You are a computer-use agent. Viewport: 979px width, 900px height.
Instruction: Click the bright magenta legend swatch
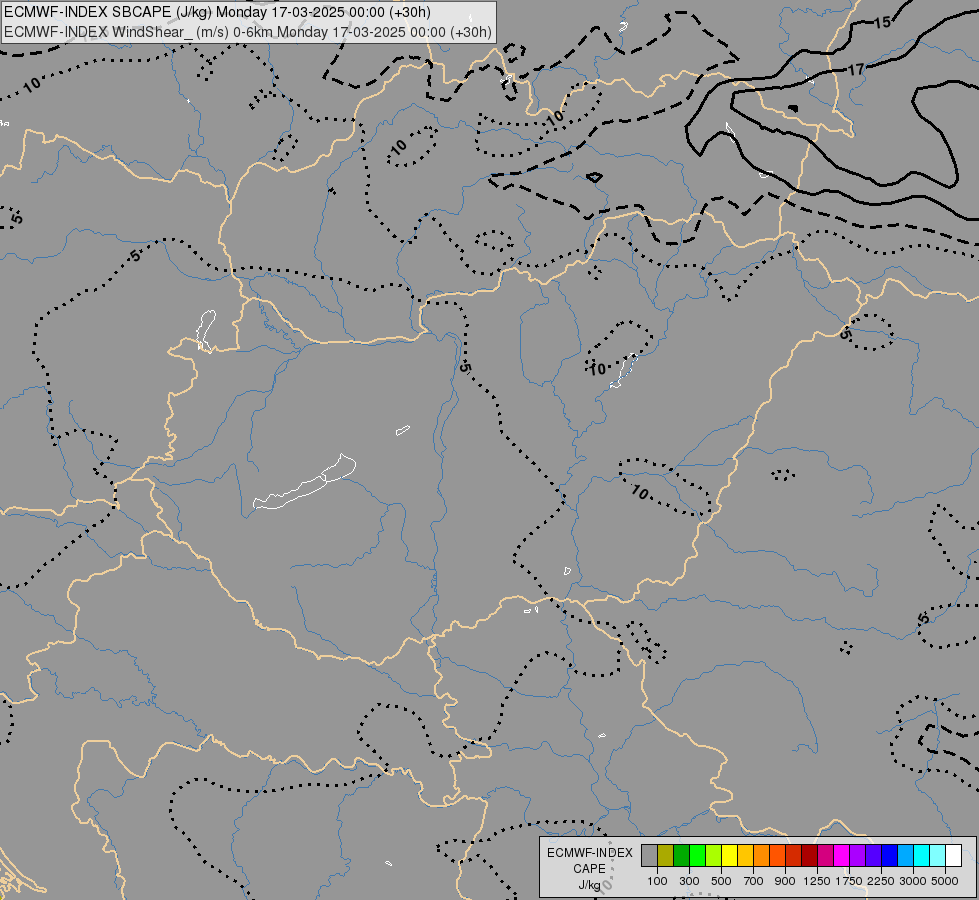(842, 855)
